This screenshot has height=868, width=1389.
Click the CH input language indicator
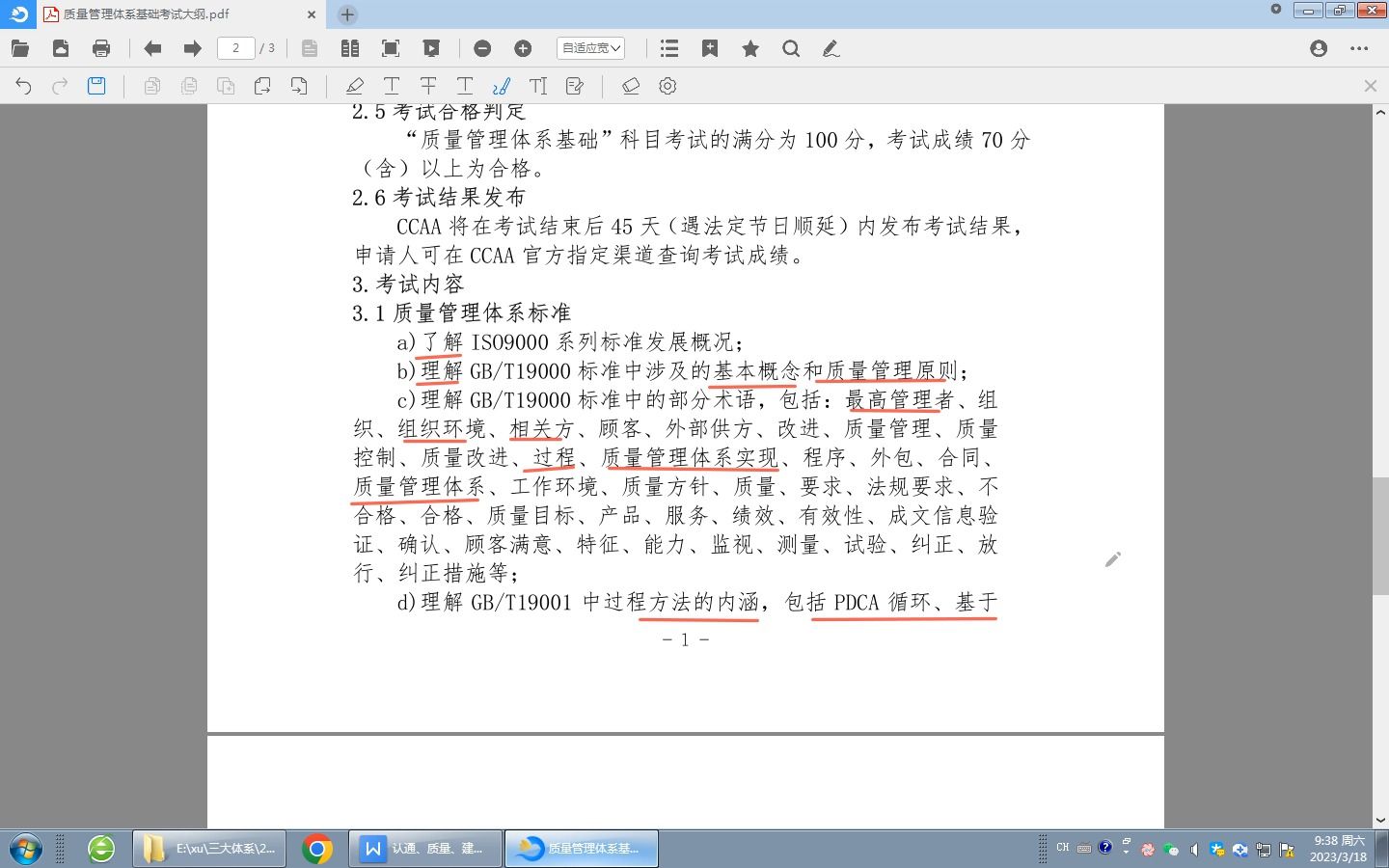tap(1062, 848)
